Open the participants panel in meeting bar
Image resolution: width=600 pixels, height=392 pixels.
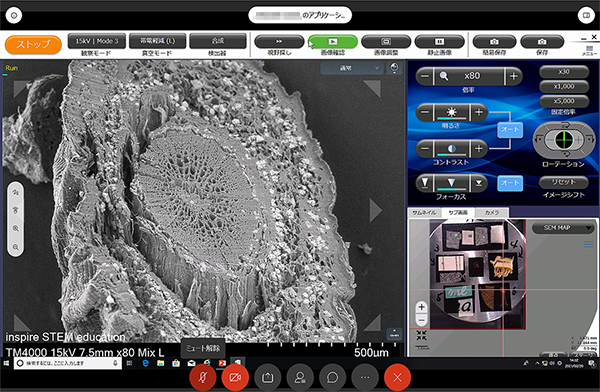(300, 377)
